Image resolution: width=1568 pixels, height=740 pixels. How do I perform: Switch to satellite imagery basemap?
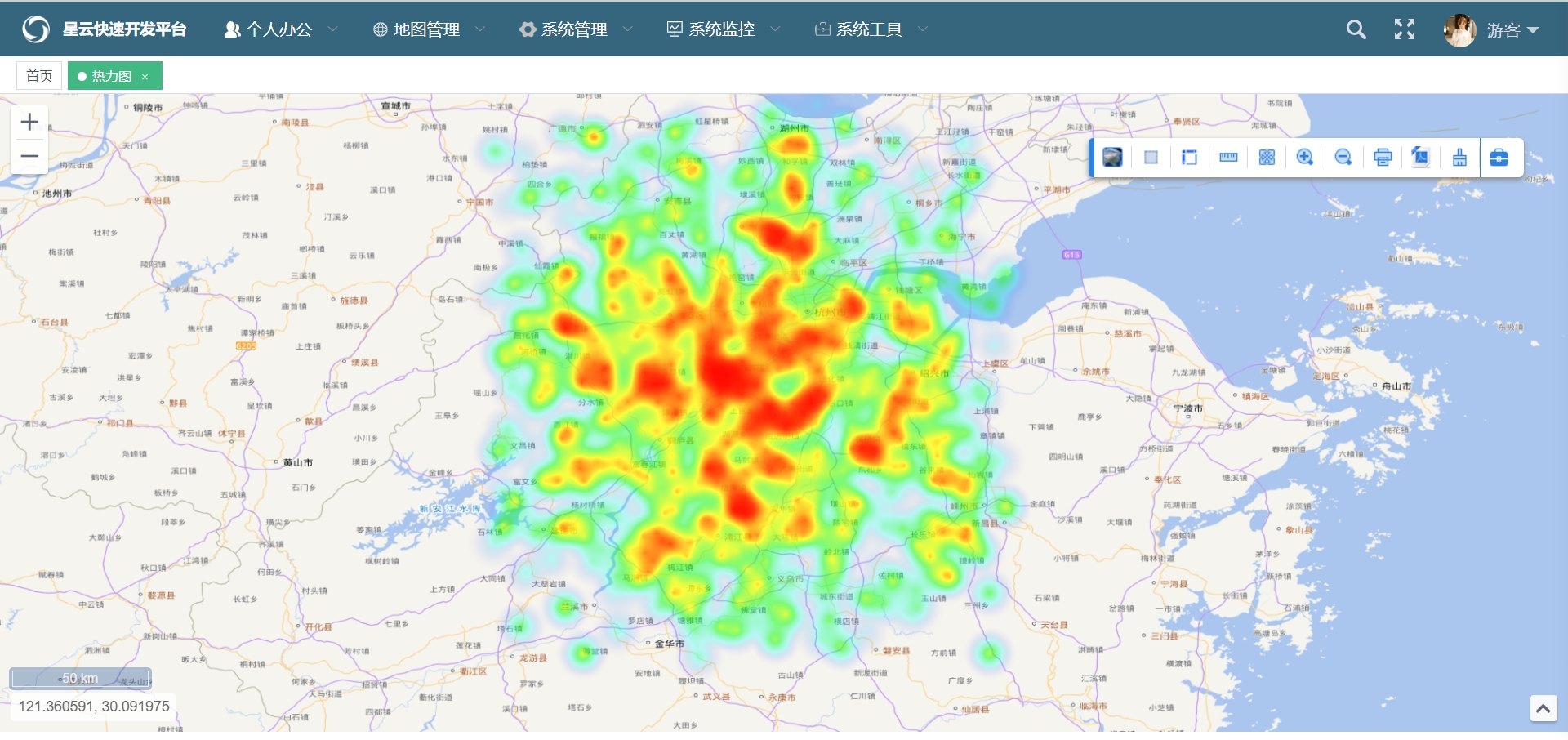pyautogui.click(x=1112, y=158)
